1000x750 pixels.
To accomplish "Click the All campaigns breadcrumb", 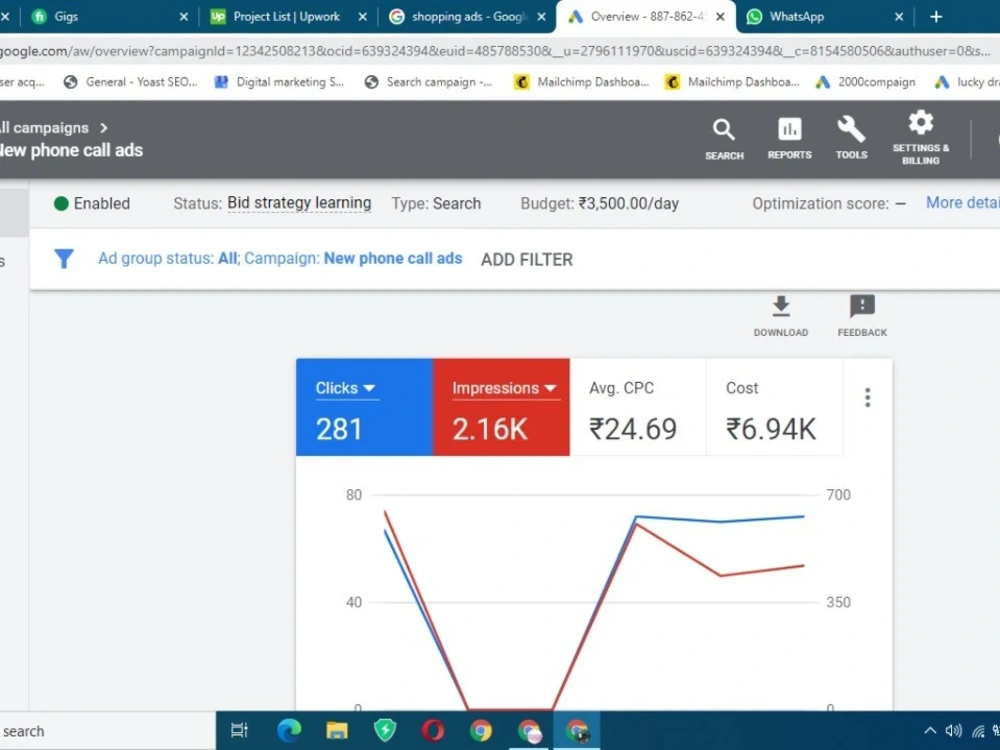I will click(x=45, y=128).
